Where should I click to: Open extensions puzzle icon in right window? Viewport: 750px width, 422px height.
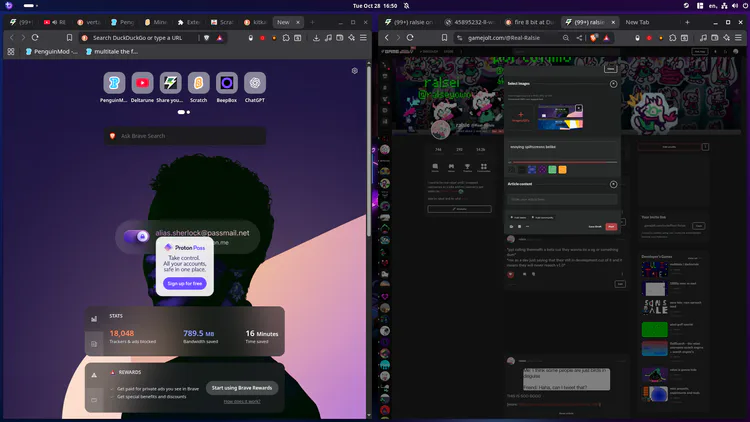click(673, 37)
